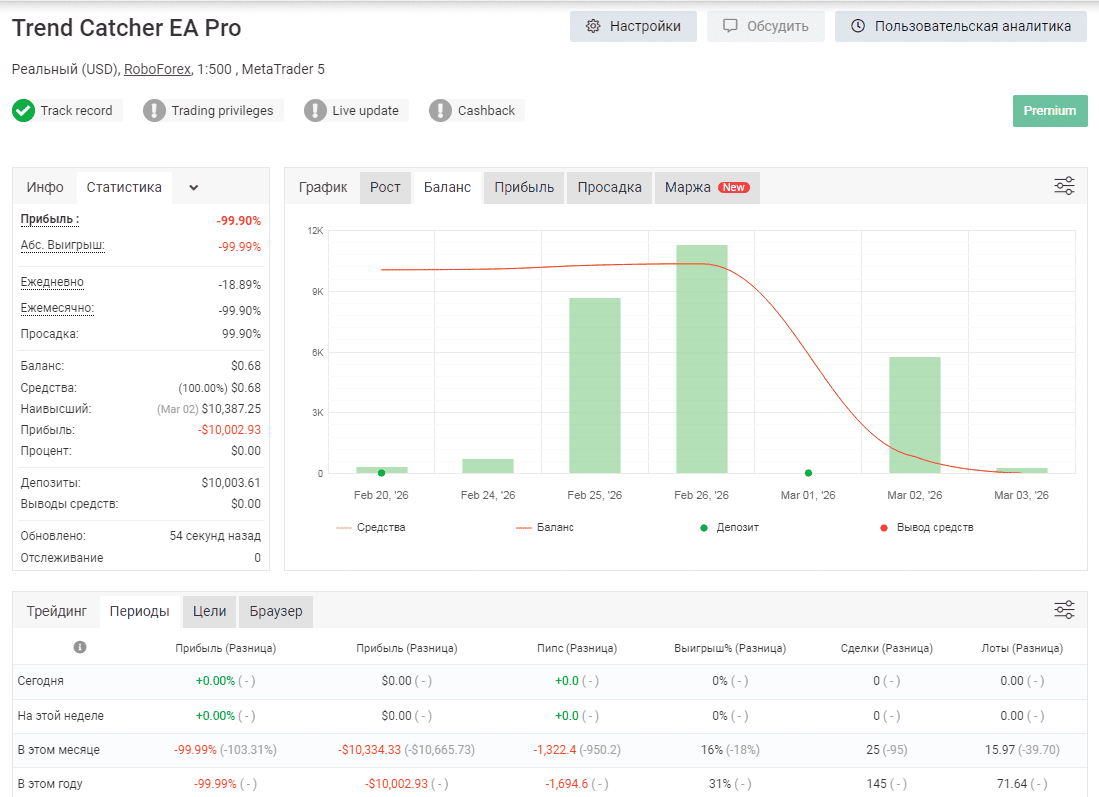The image size is (1099, 797).
Task: Toggle the Вывод средств legend marker
Action: click(x=927, y=527)
